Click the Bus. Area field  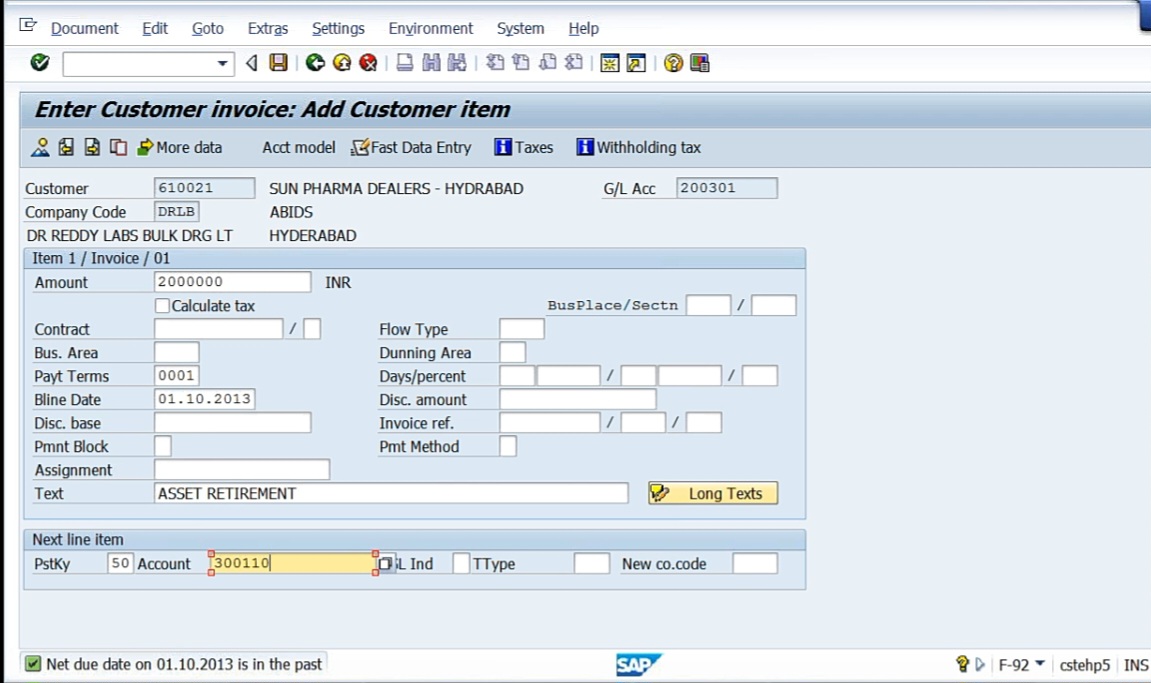[177, 353]
